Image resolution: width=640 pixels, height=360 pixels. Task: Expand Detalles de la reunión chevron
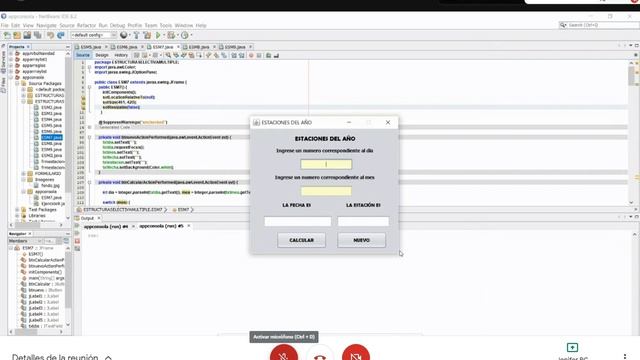[x=108, y=358]
